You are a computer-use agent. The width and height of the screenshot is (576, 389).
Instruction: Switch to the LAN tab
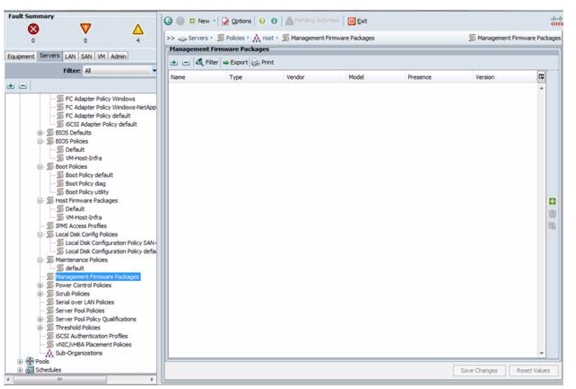70,56
